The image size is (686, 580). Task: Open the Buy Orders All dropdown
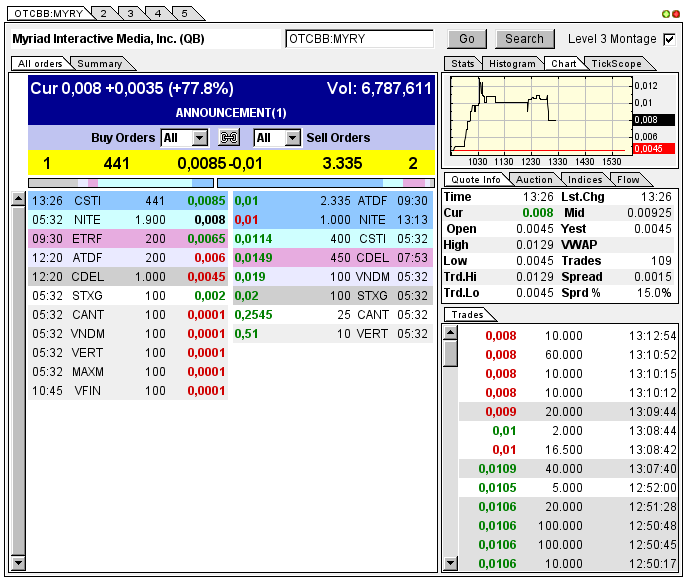(x=185, y=138)
